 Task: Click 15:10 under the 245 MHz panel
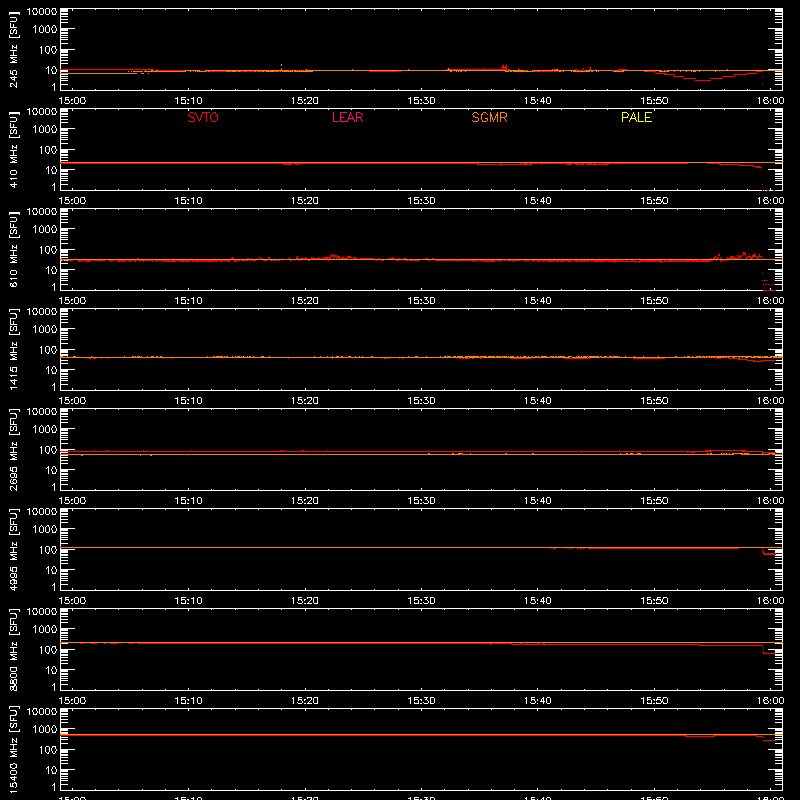point(188,101)
